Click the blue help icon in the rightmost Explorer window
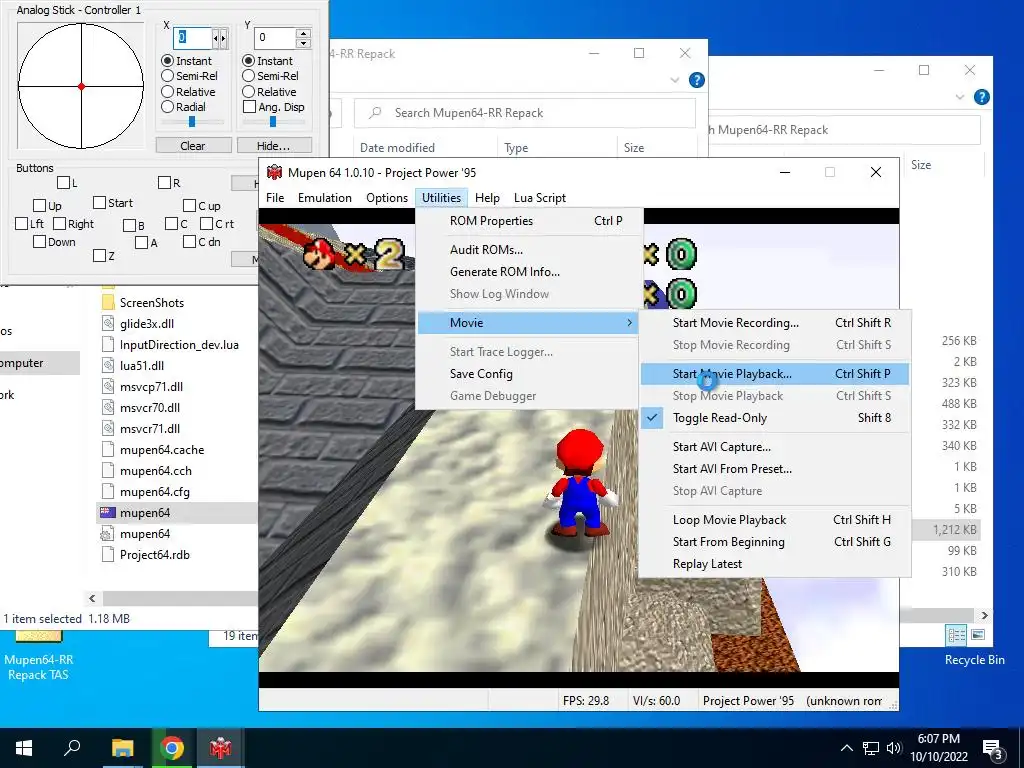This screenshot has height=768, width=1024. click(982, 97)
